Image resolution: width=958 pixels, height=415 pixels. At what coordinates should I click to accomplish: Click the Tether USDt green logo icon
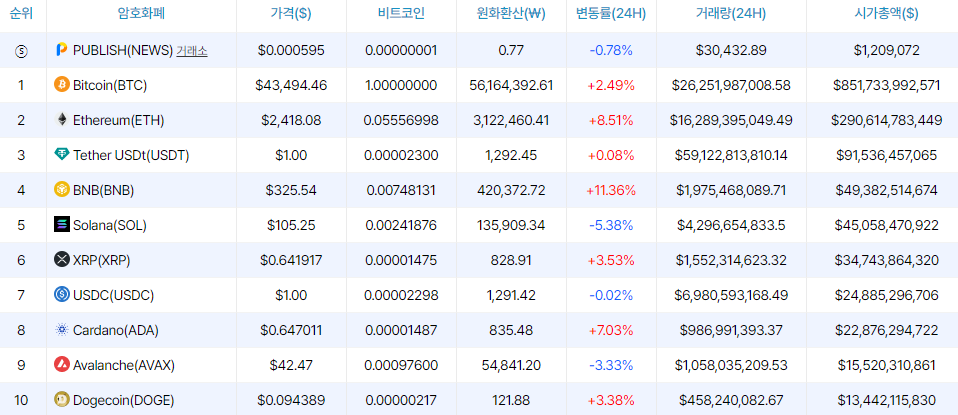pyautogui.click(x=62, y=155)
